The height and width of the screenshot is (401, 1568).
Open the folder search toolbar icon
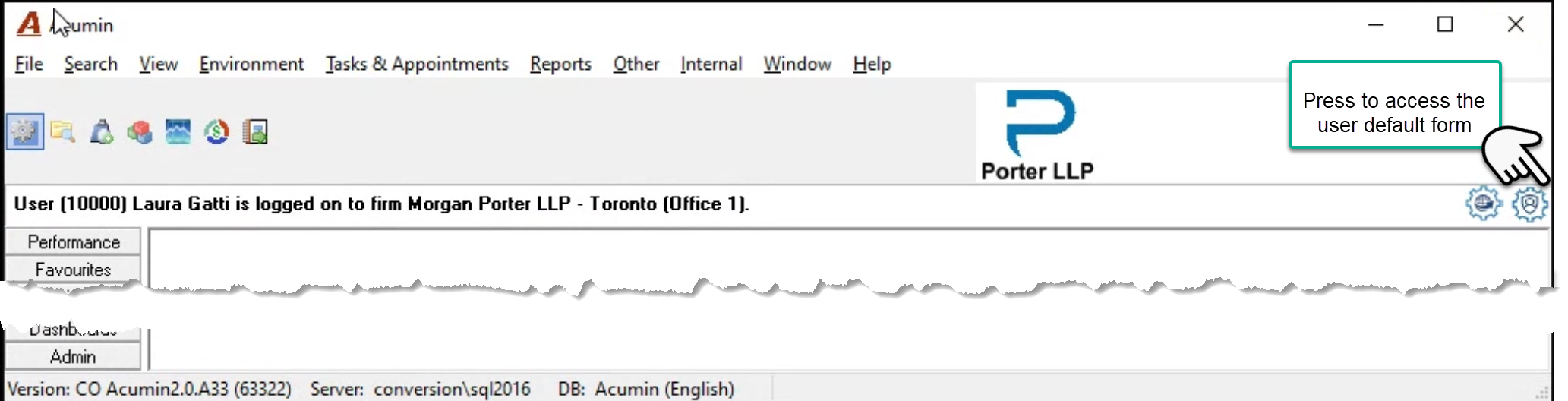pos(63,132)
